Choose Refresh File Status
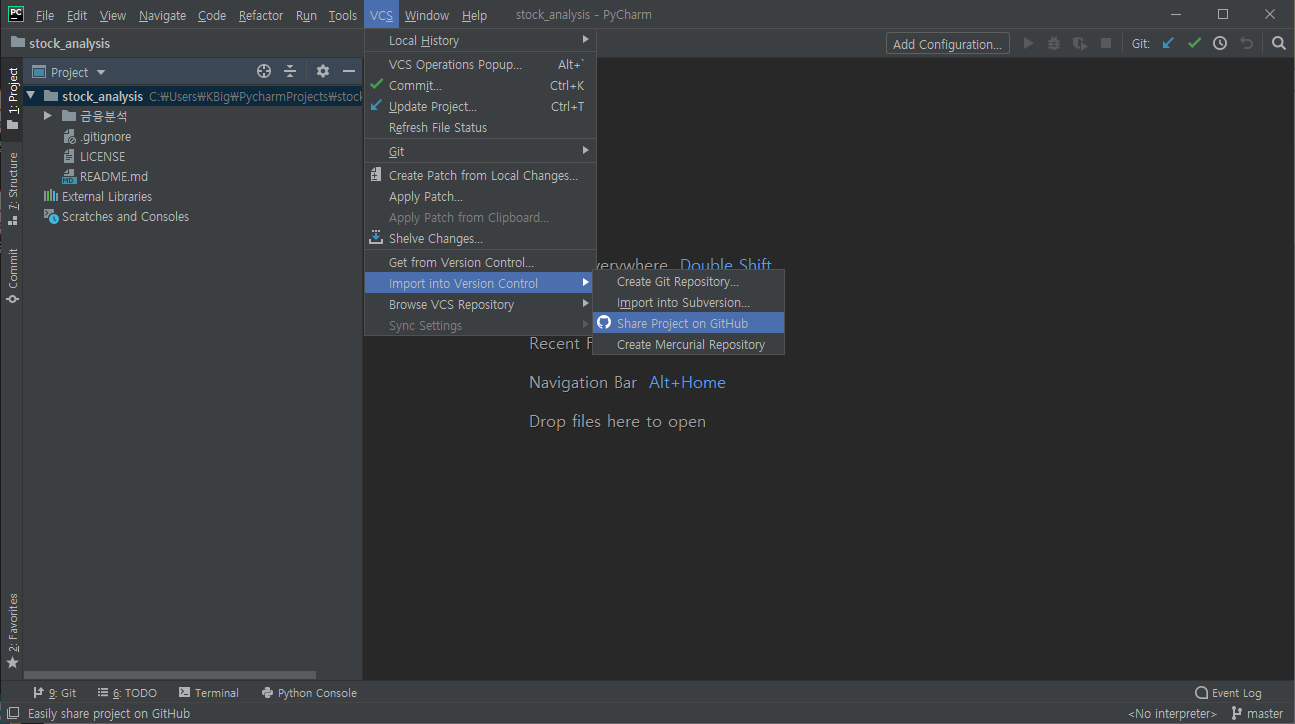The image size is (1295, 724). click(480, 127)
